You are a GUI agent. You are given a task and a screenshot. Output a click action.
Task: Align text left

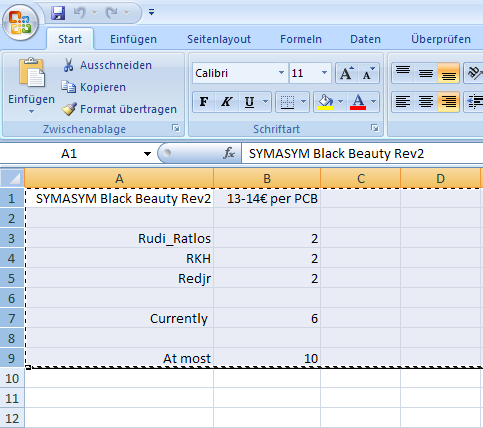403,102
